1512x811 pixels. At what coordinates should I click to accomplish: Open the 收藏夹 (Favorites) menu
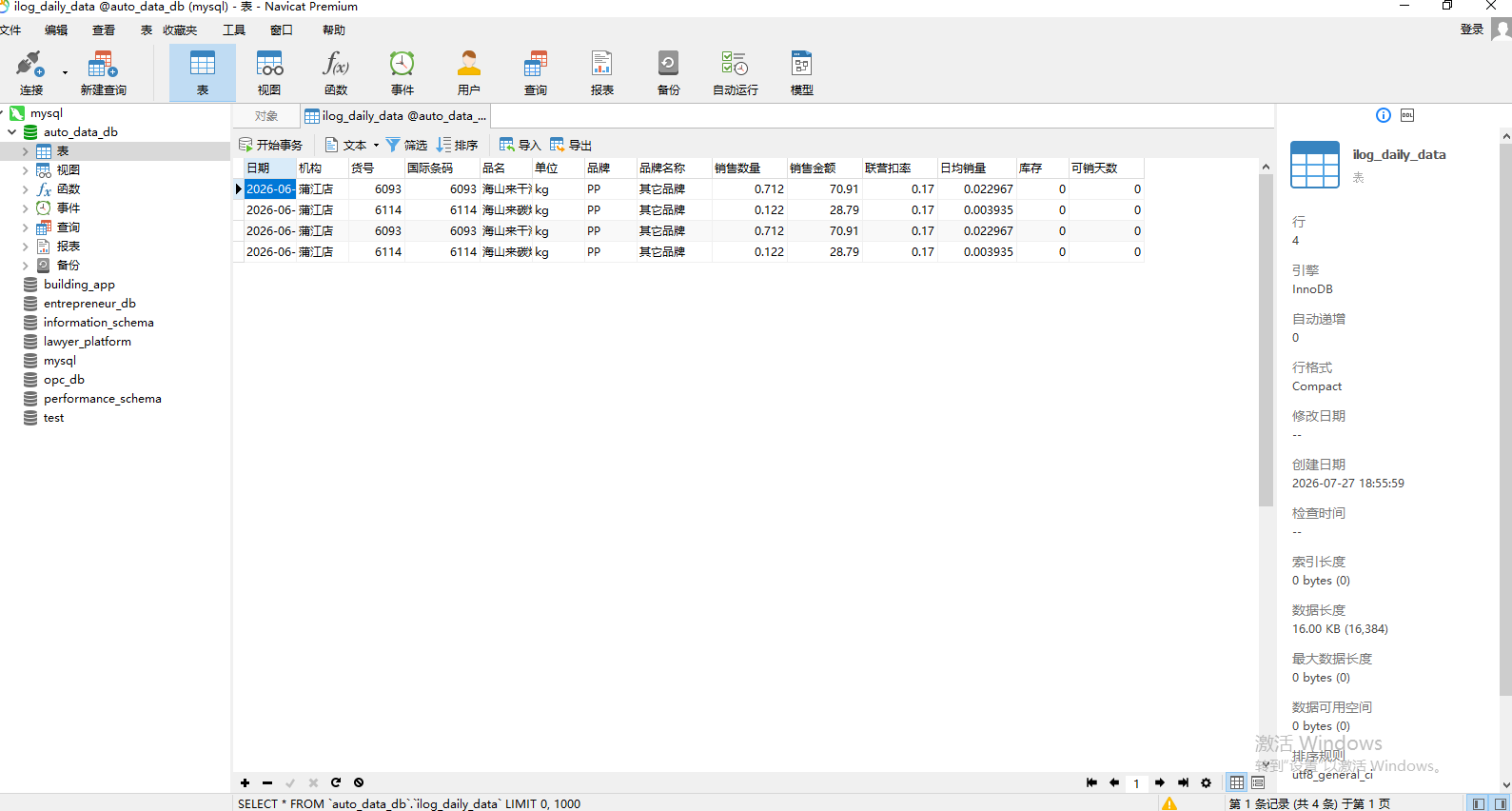[180, 30]
